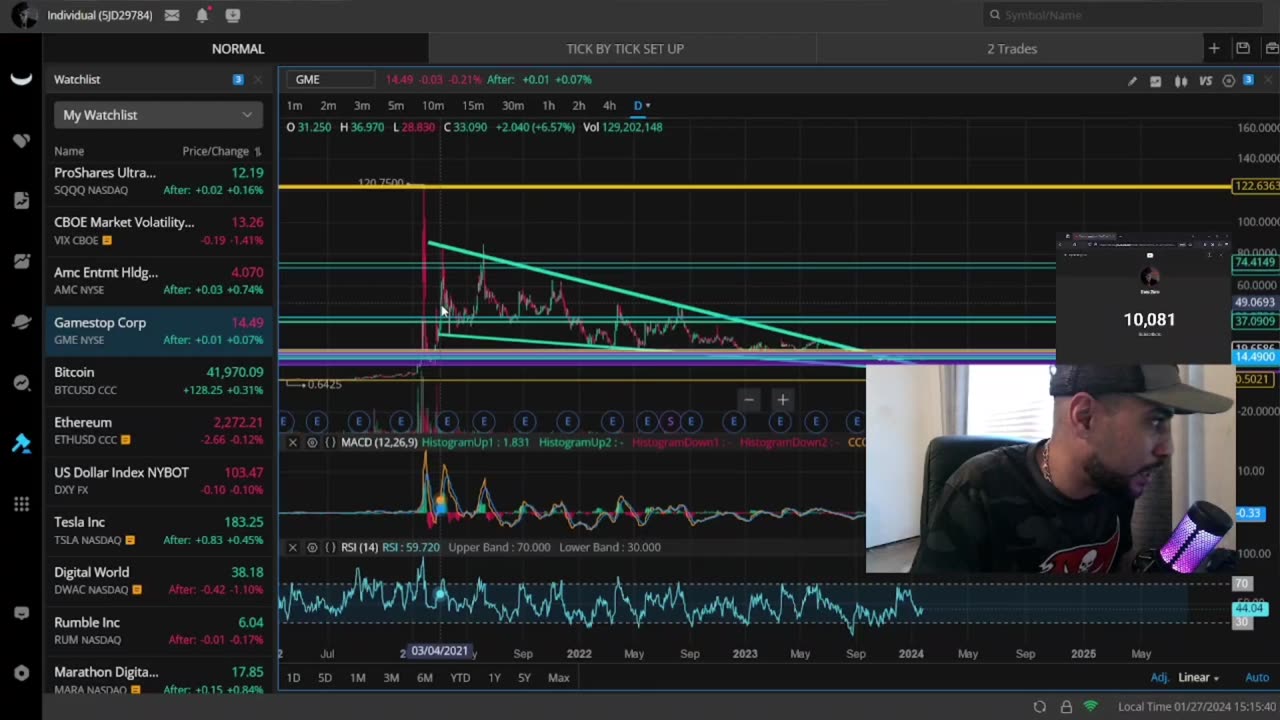Zoom out chart with minus button
1280x720 pixels.
tap(749, 400)
